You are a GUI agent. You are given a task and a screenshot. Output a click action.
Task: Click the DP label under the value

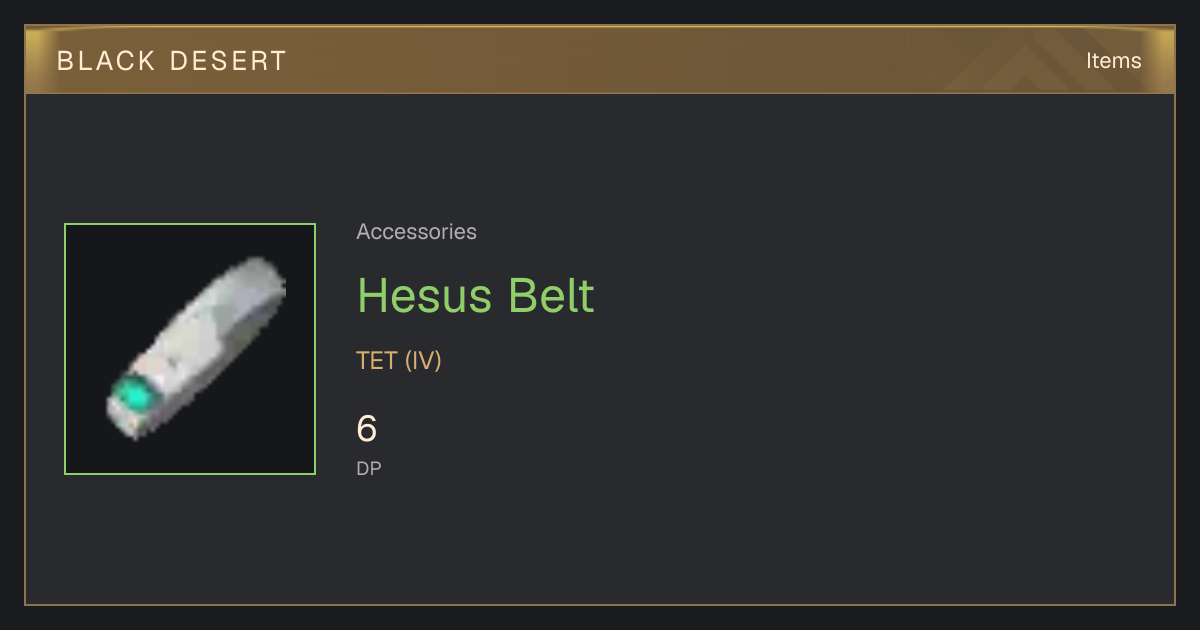pos(369,468)
